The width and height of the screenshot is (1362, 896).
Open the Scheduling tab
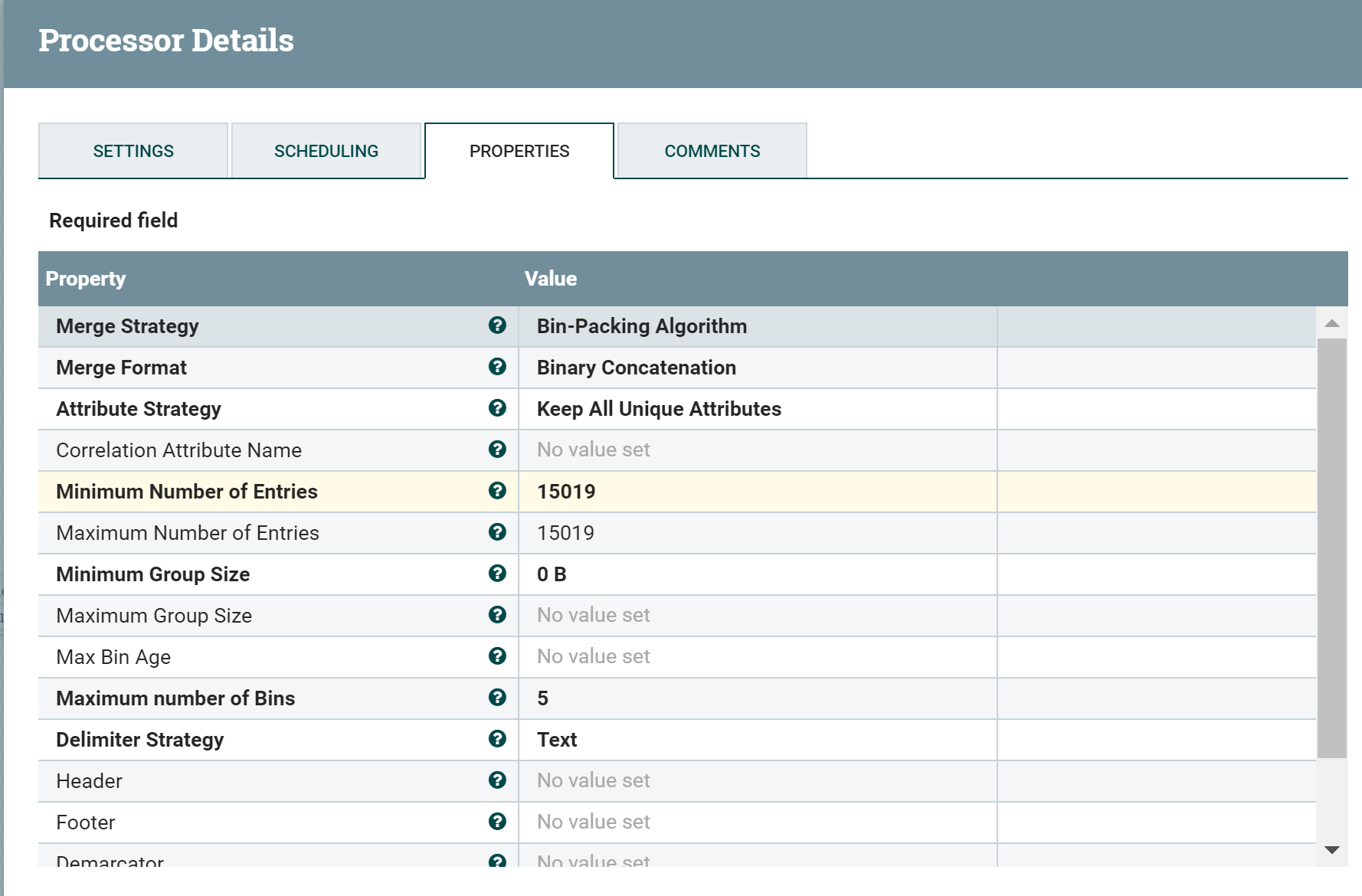coord(326,151)
